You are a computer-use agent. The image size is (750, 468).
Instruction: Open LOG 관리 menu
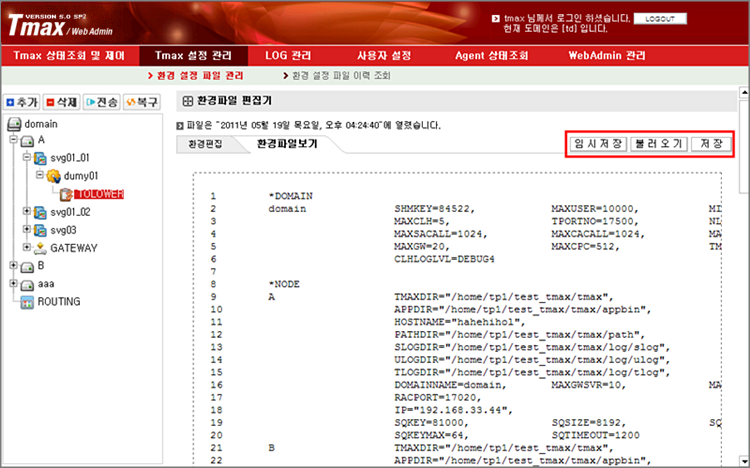click(x=288, y=56)
